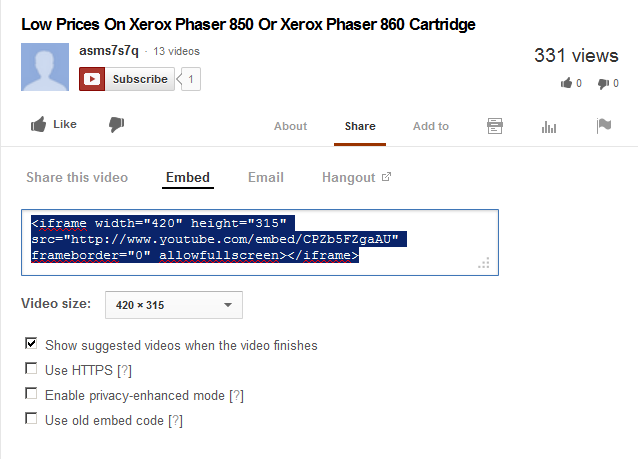The height and width of the screenshot is (459, 638).
Task: Click the report flag icon
Action: coord(603,126)
